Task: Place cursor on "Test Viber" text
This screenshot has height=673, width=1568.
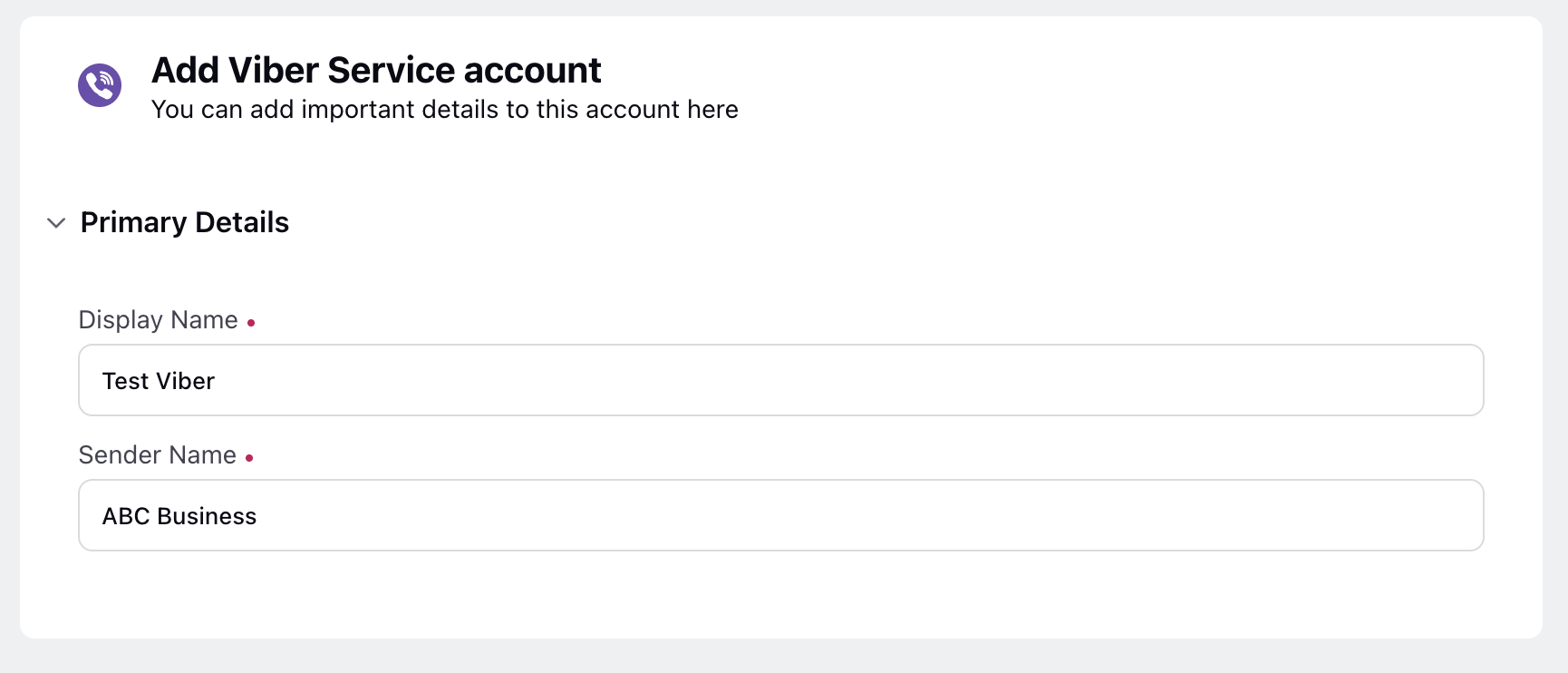Action: pyautogui.click(x=159, y=381)
